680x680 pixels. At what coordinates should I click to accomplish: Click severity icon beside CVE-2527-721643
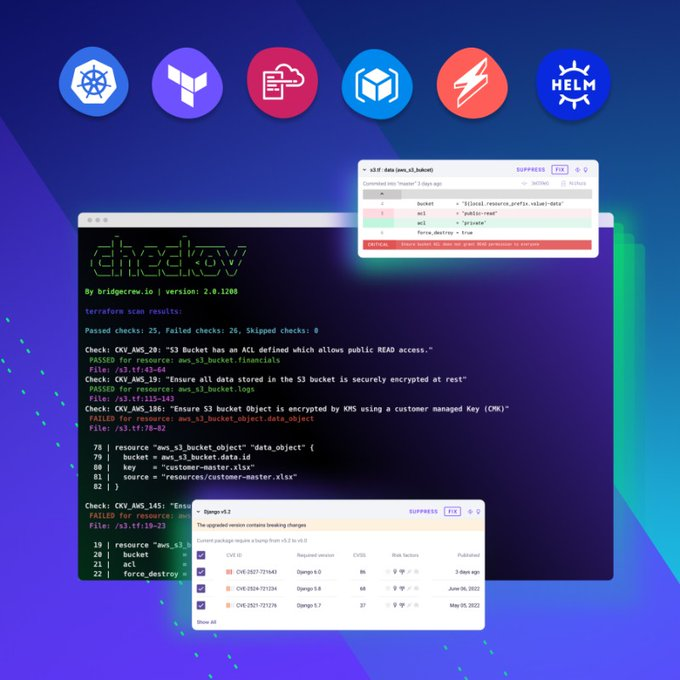pos(229,572)
